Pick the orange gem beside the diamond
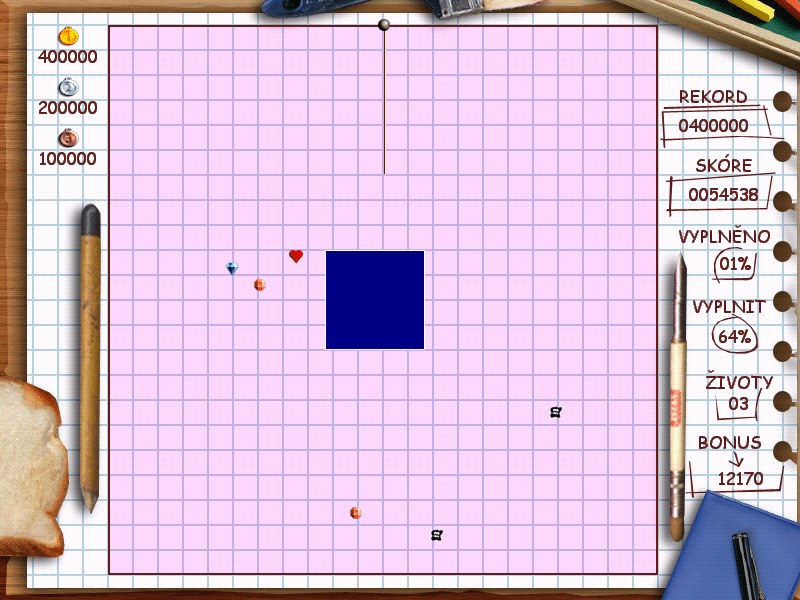 tap(260, 285)
